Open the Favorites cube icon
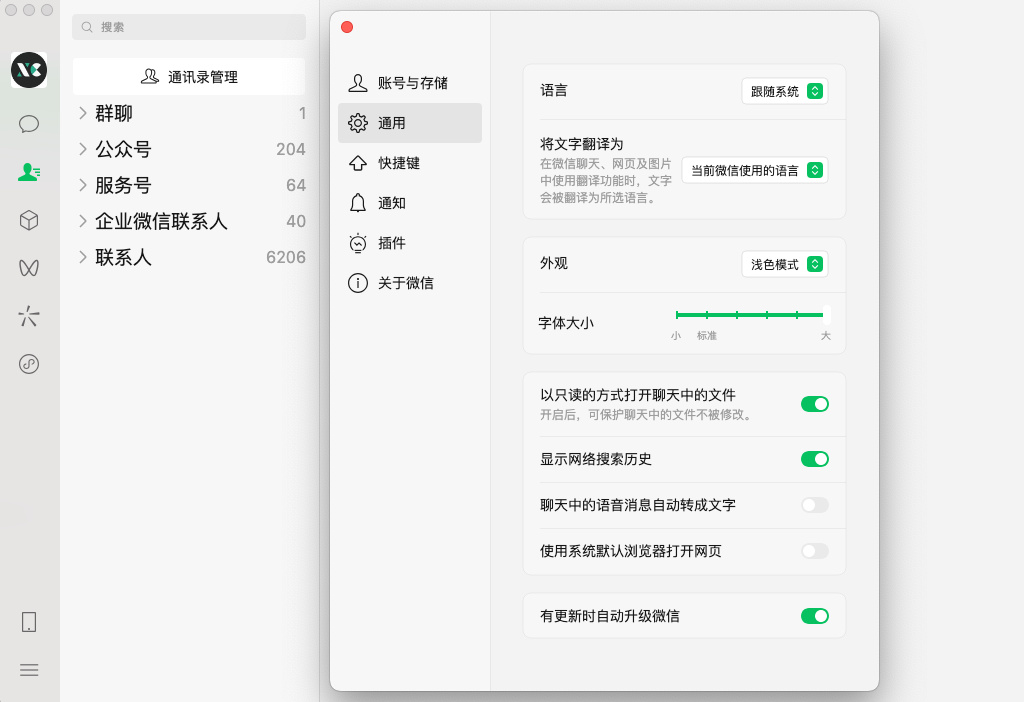The width and height of the screenshot is (1024, 702). pos(29,220)
